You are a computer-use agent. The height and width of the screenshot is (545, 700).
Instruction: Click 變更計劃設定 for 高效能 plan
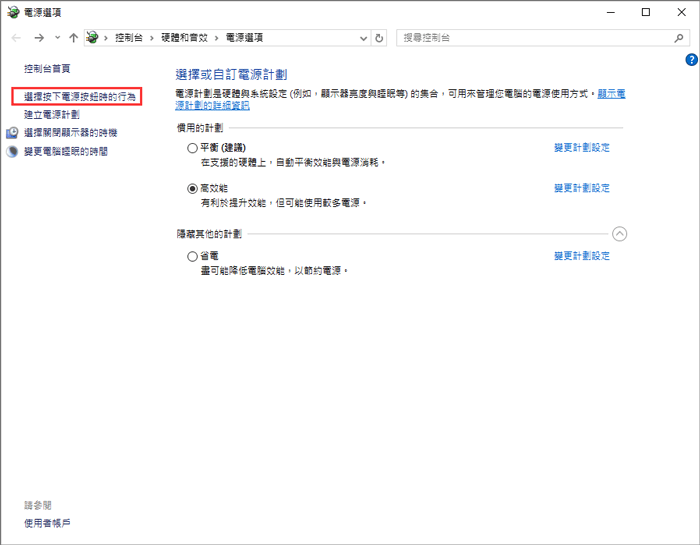[581, 188]
